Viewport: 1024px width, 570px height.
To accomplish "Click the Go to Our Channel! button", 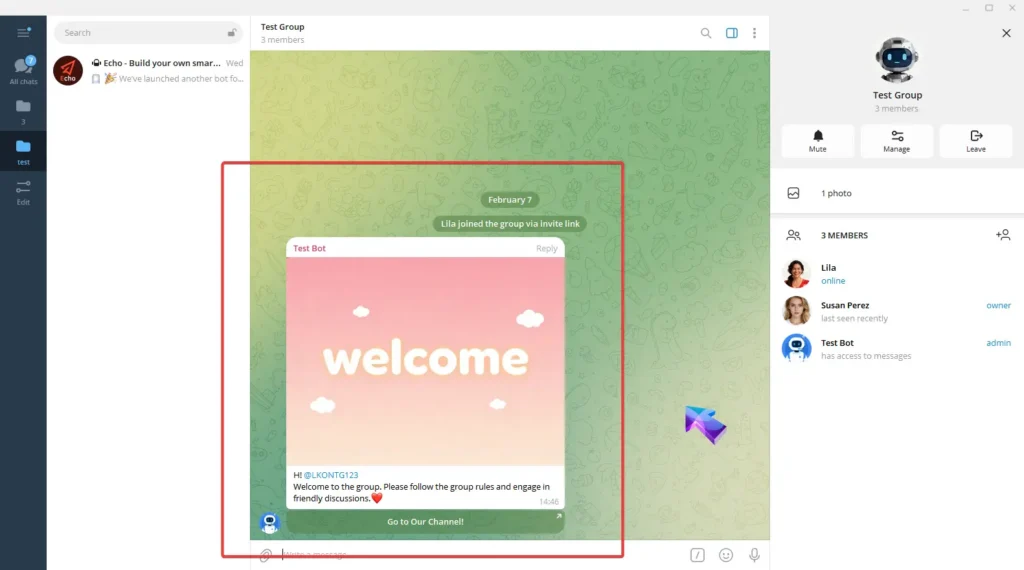I will [425, 521].
